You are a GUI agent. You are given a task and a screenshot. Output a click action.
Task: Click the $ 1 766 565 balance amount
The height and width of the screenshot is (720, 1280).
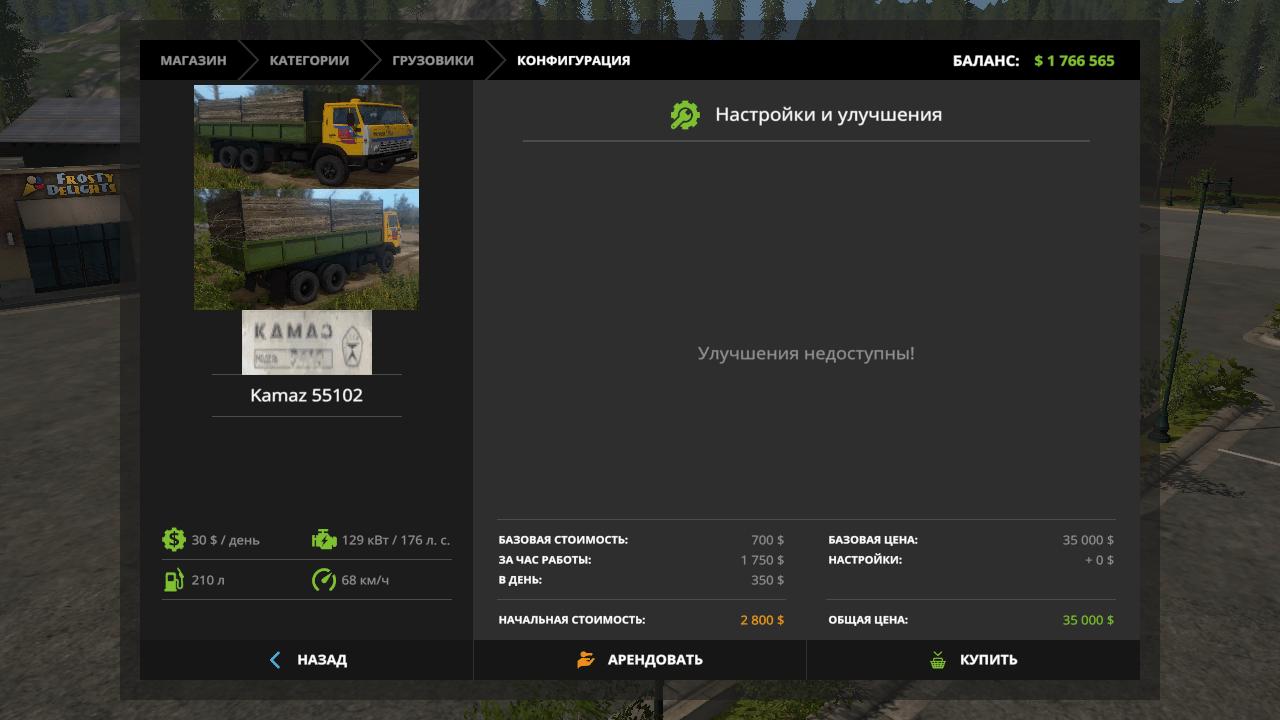pos(1074,61)
